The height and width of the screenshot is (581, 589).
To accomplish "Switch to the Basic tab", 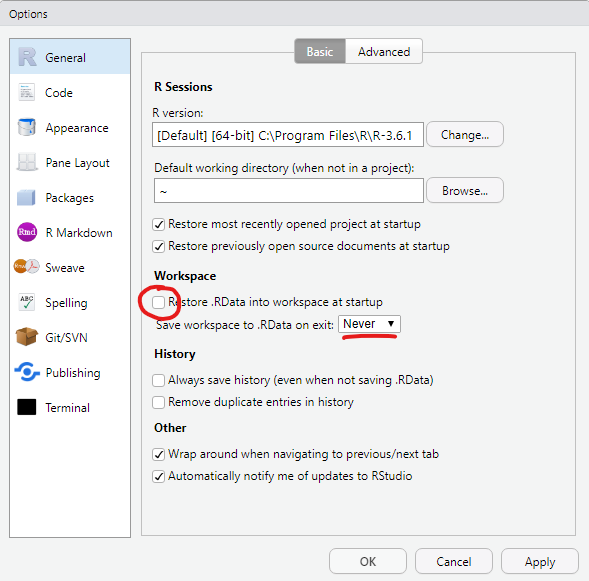I will click(320, 51).
